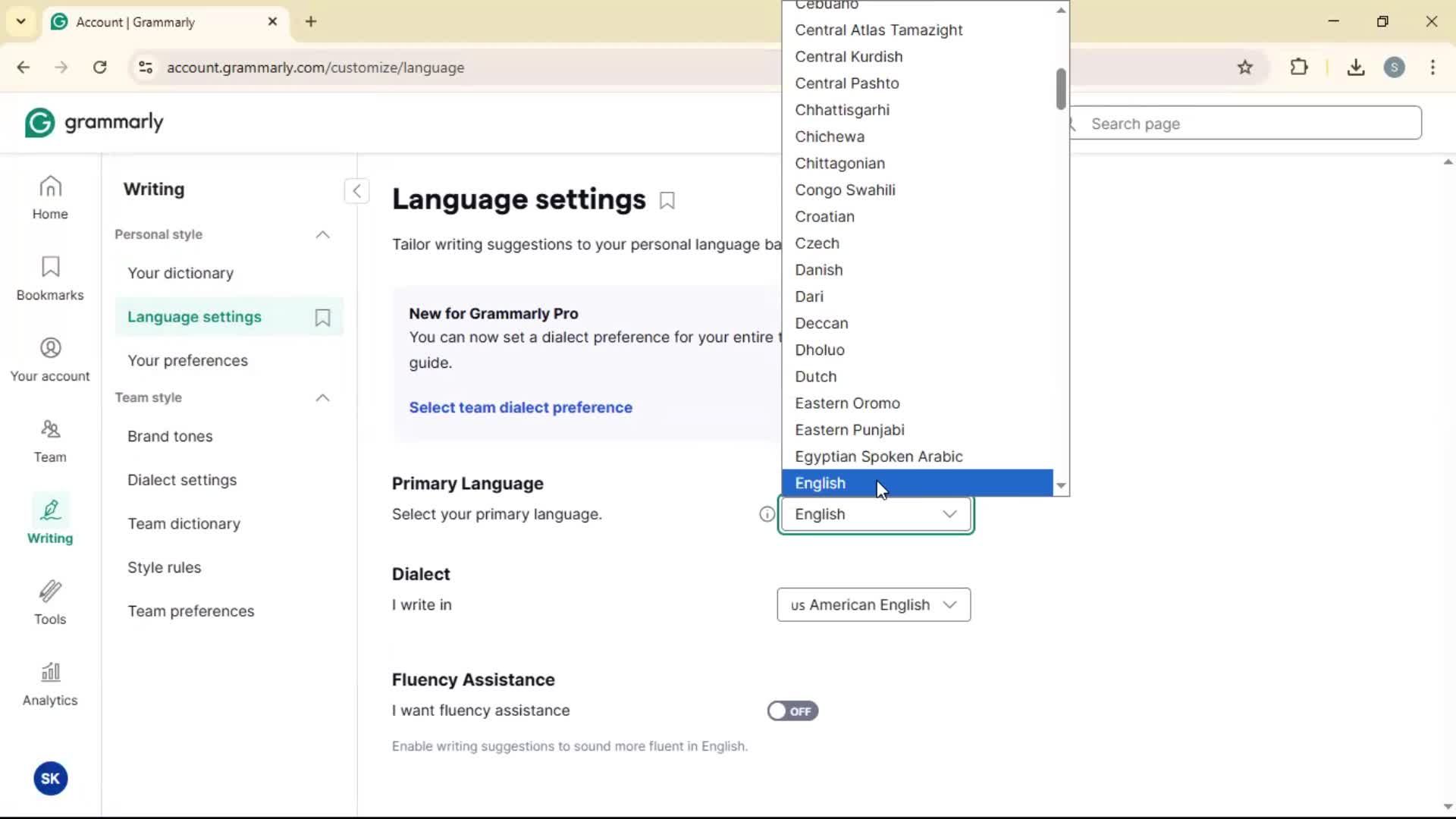Viewport: 1456px width, 819px height.
Task: Open Analytics in the sidebar
Action: click(x=50, y=684)
